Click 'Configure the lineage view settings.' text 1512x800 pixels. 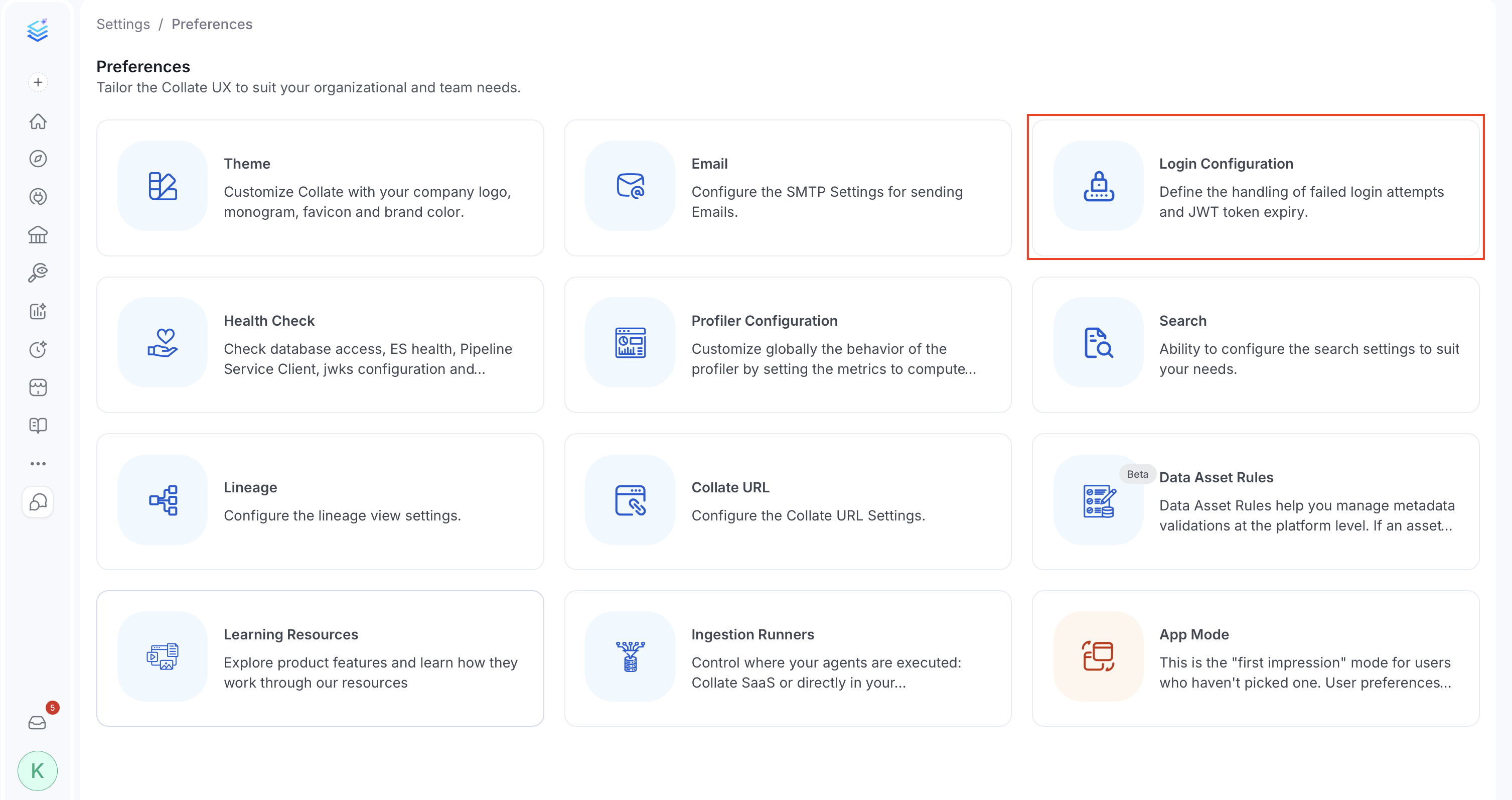(x=342, y=516)
